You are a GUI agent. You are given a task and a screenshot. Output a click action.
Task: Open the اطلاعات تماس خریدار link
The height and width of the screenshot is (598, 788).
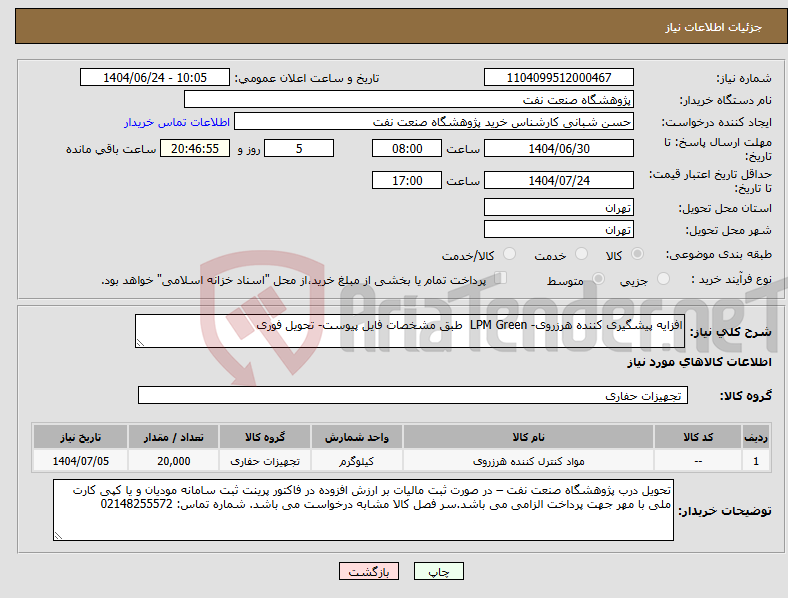coord(177,122)
